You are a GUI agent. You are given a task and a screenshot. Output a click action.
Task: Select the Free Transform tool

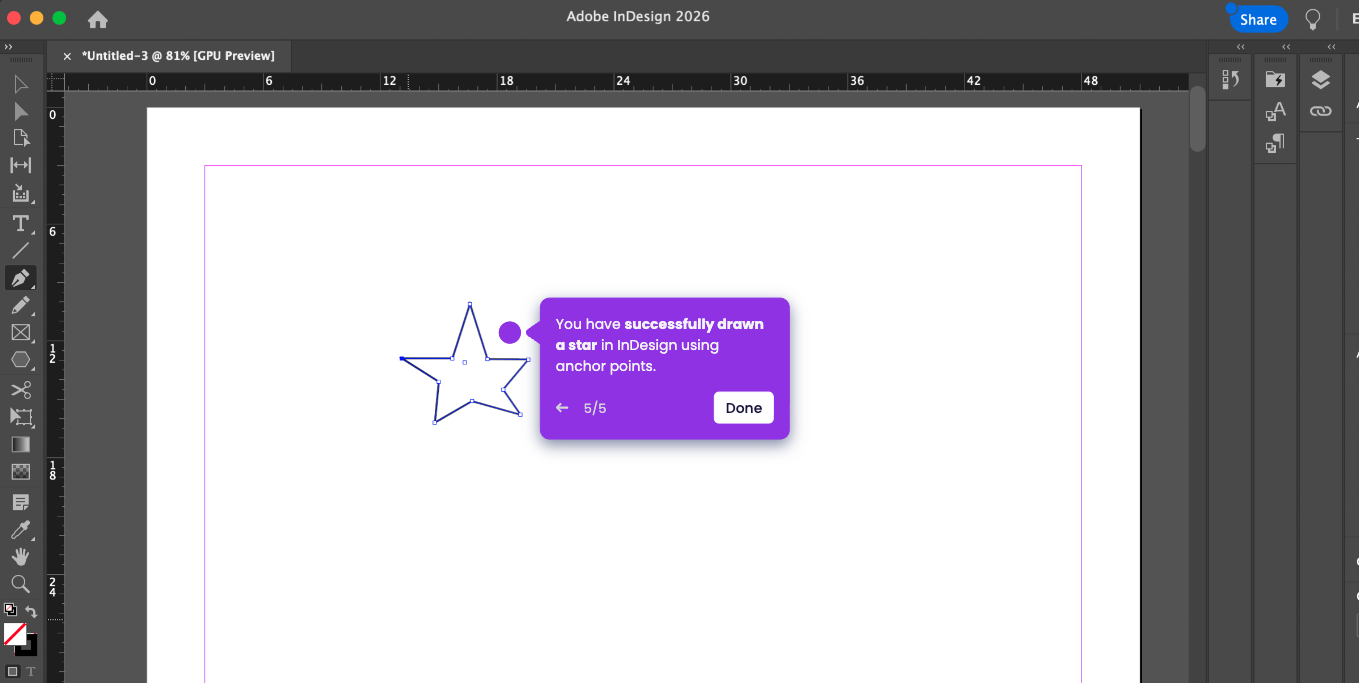tap(20, 417)
